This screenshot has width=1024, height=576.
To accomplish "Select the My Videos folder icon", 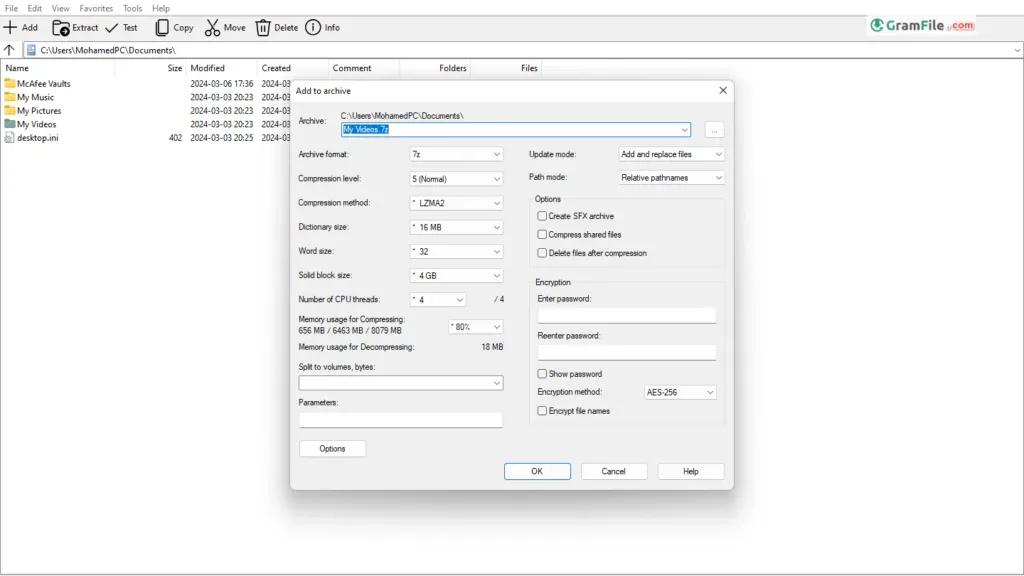I will coord(9,124).
